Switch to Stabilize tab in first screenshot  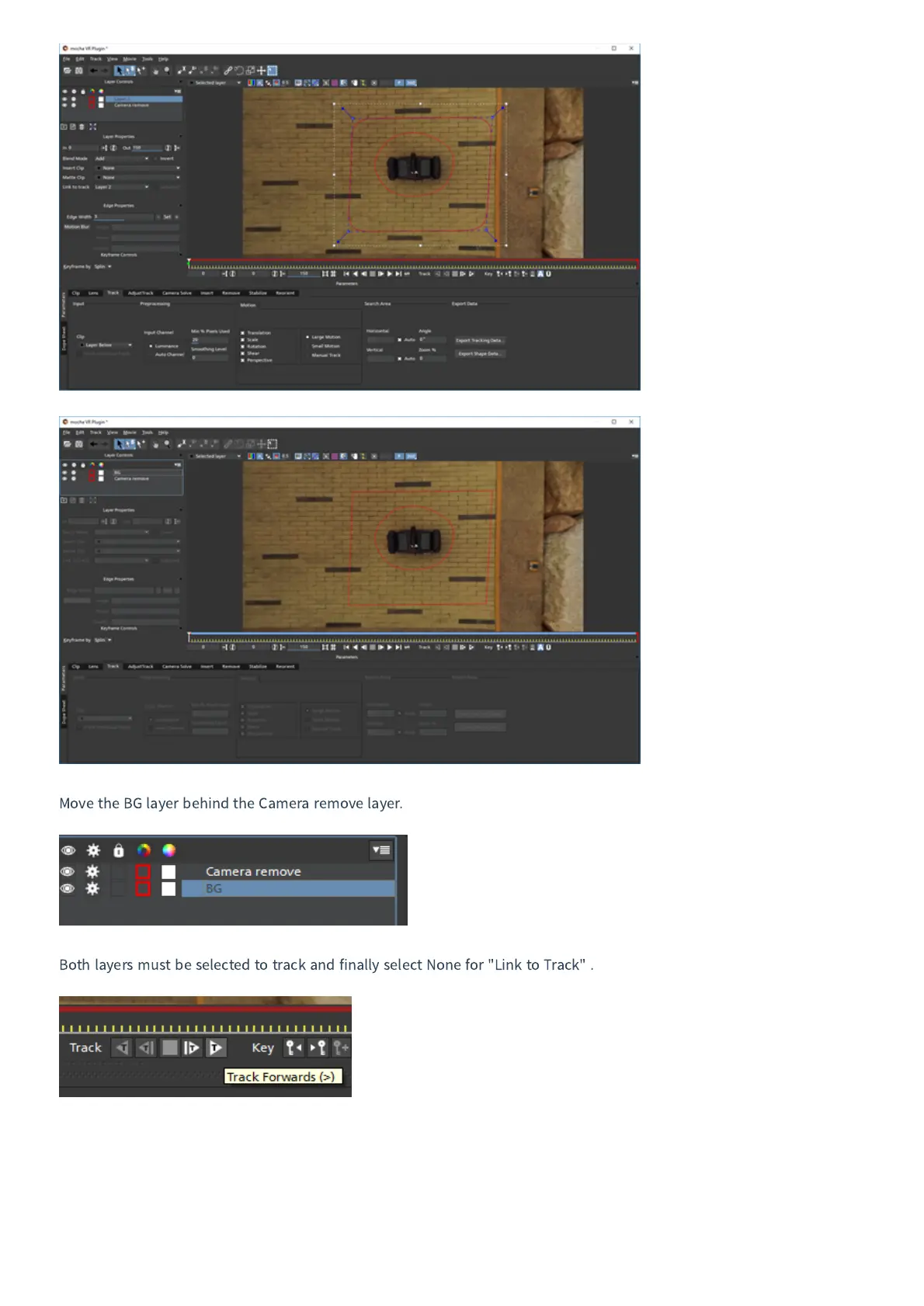tap(258, 293)
